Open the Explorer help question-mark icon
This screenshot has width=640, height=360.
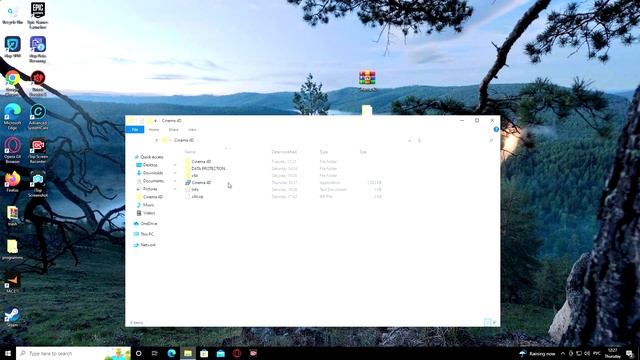pos(496,129)
